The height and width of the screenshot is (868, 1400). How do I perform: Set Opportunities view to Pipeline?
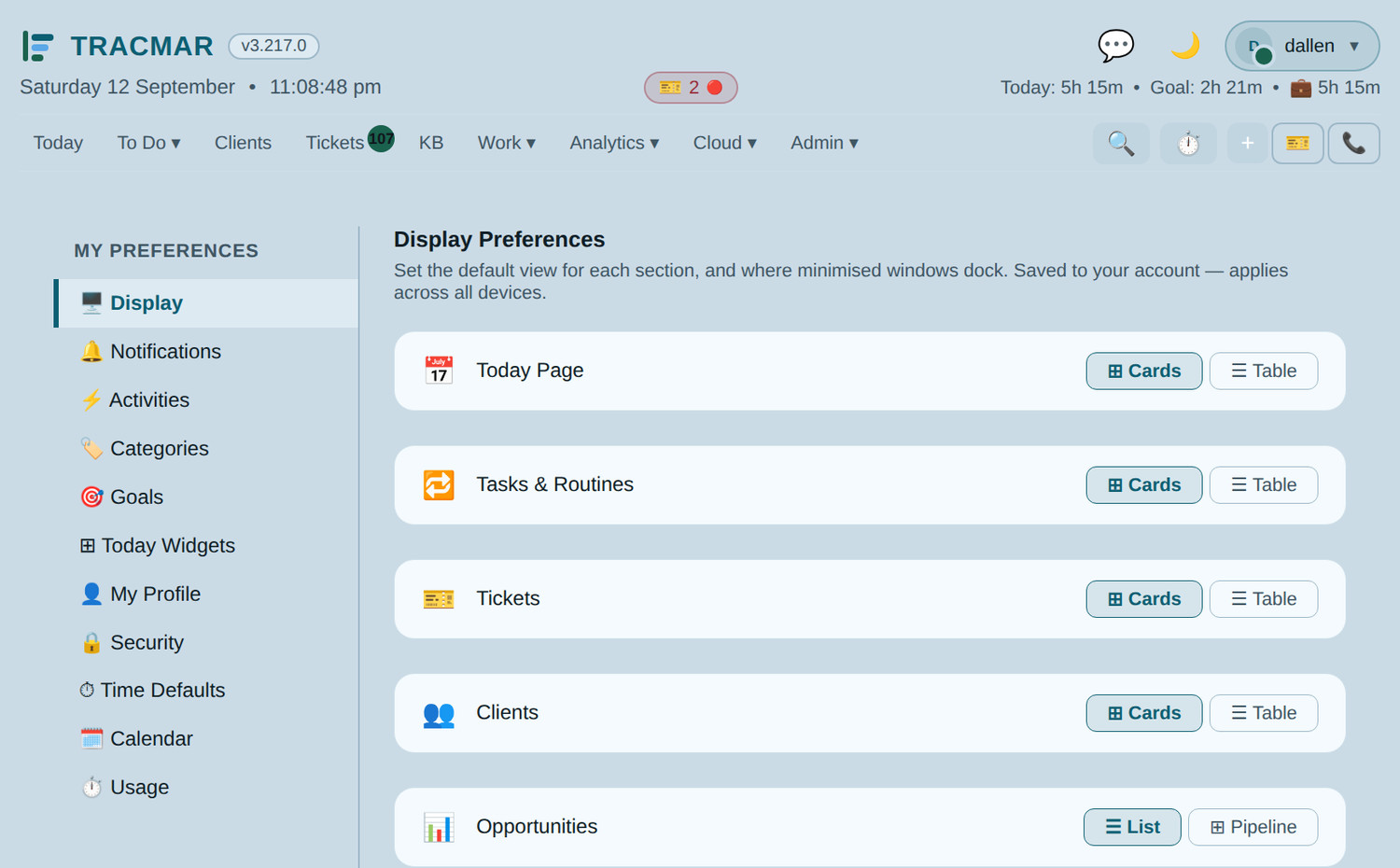[x=1253, y=827]
